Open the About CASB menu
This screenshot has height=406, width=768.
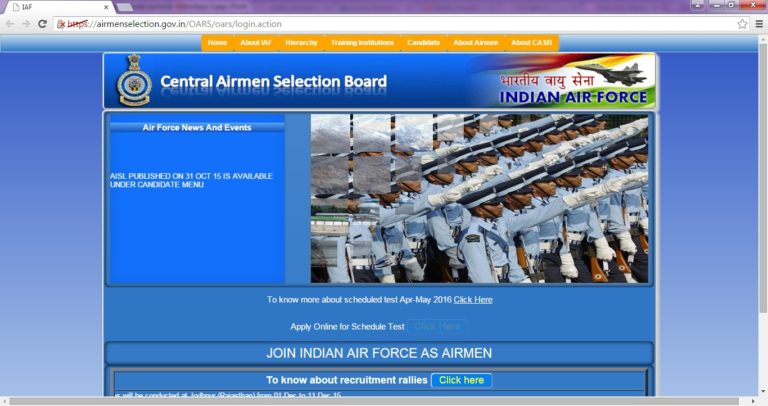(531, 43)
